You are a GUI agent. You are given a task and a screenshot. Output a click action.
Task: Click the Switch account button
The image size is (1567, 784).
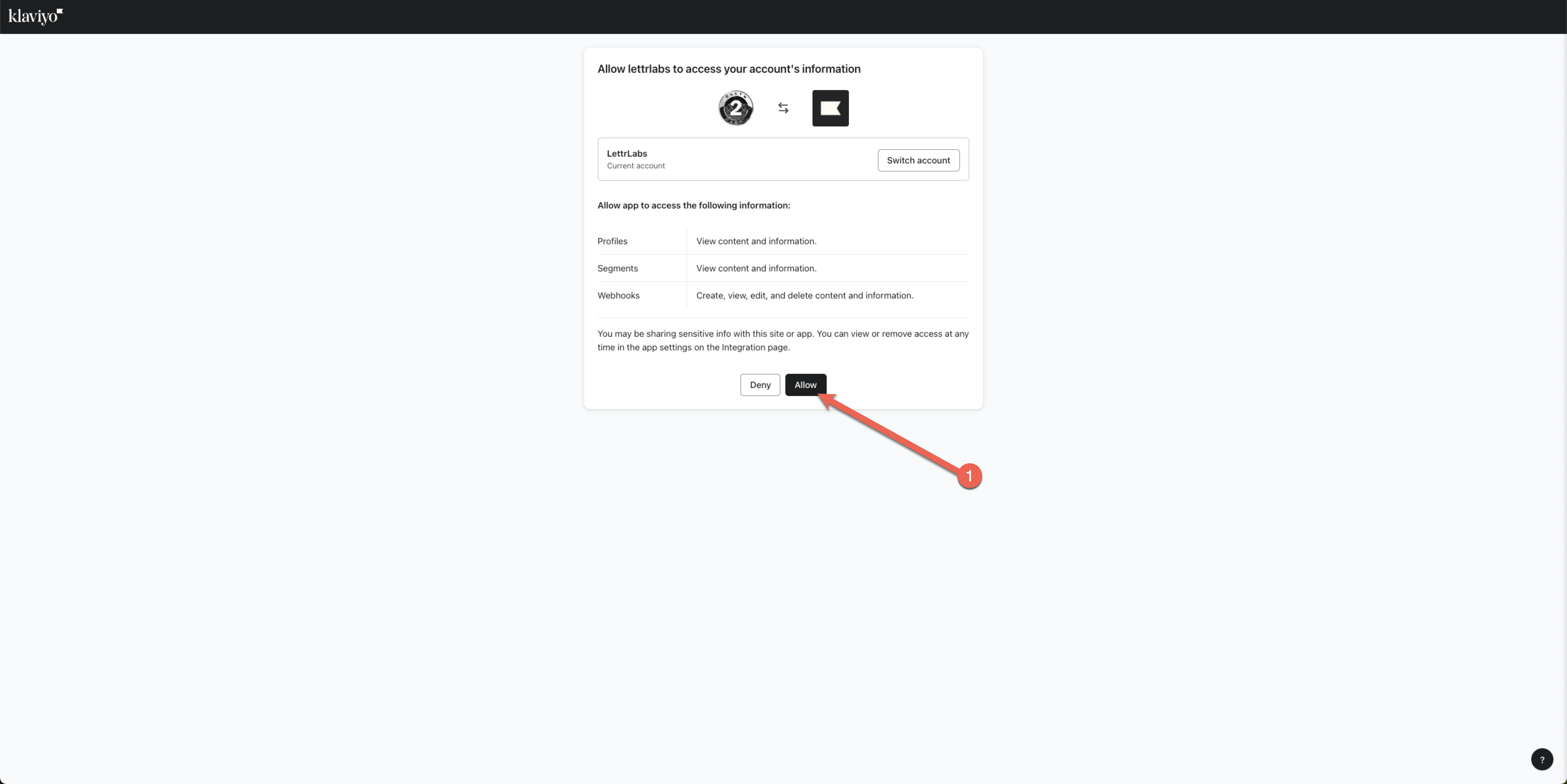(918, 160)
